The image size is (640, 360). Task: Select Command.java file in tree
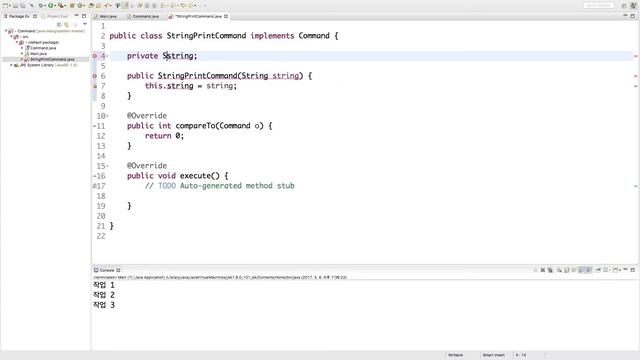coord(43,48)
